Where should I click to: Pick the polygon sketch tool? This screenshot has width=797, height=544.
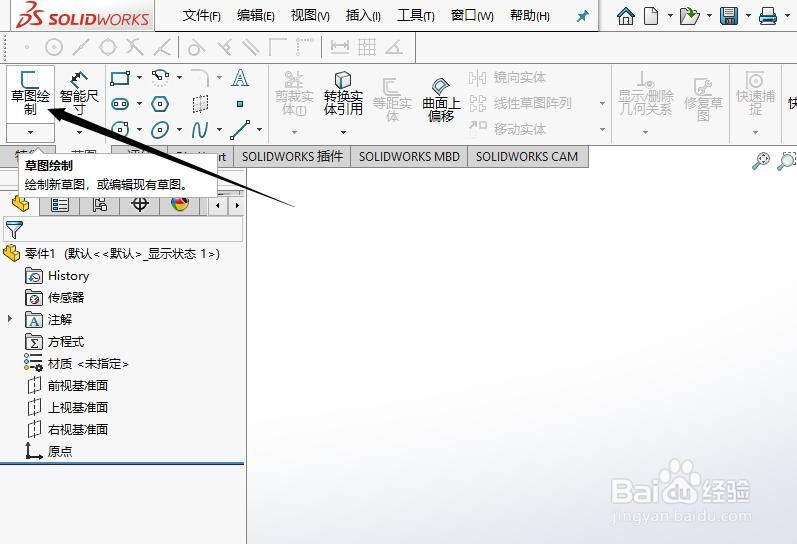tap(160, 104)
